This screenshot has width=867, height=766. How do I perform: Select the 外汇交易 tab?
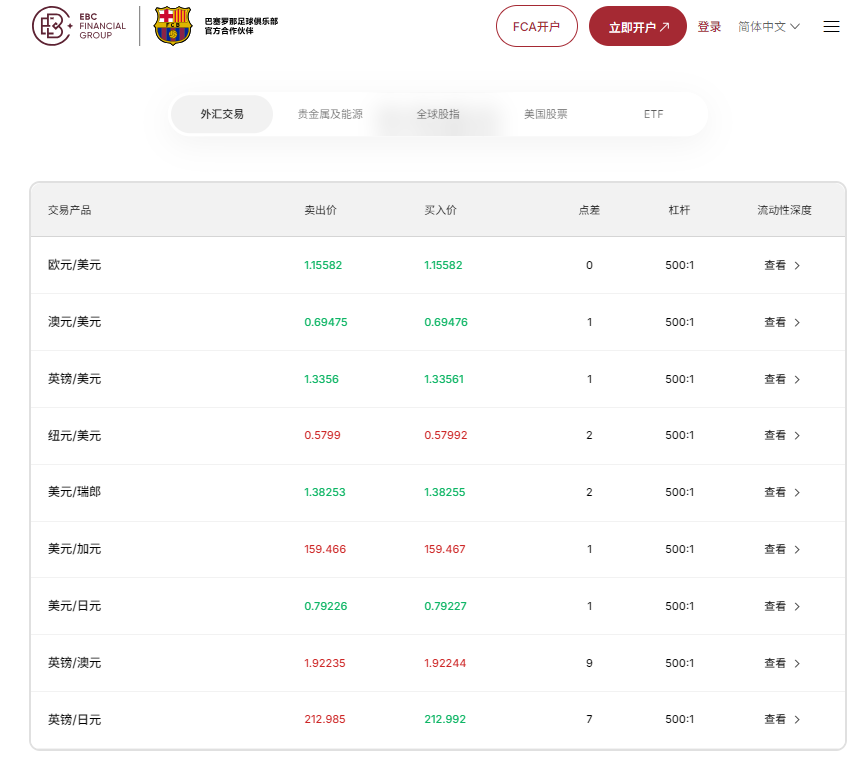pyautogui.click(x=222, y=114)
